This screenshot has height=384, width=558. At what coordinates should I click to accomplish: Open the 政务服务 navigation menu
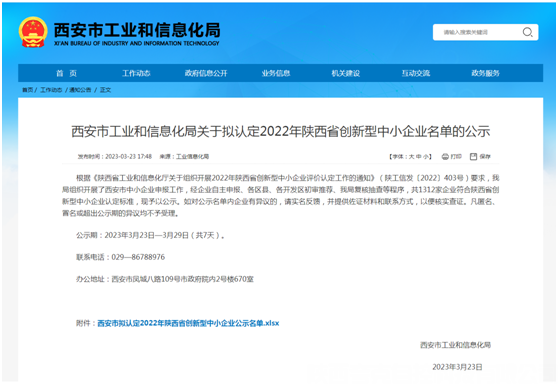click(x=485, y=73)
